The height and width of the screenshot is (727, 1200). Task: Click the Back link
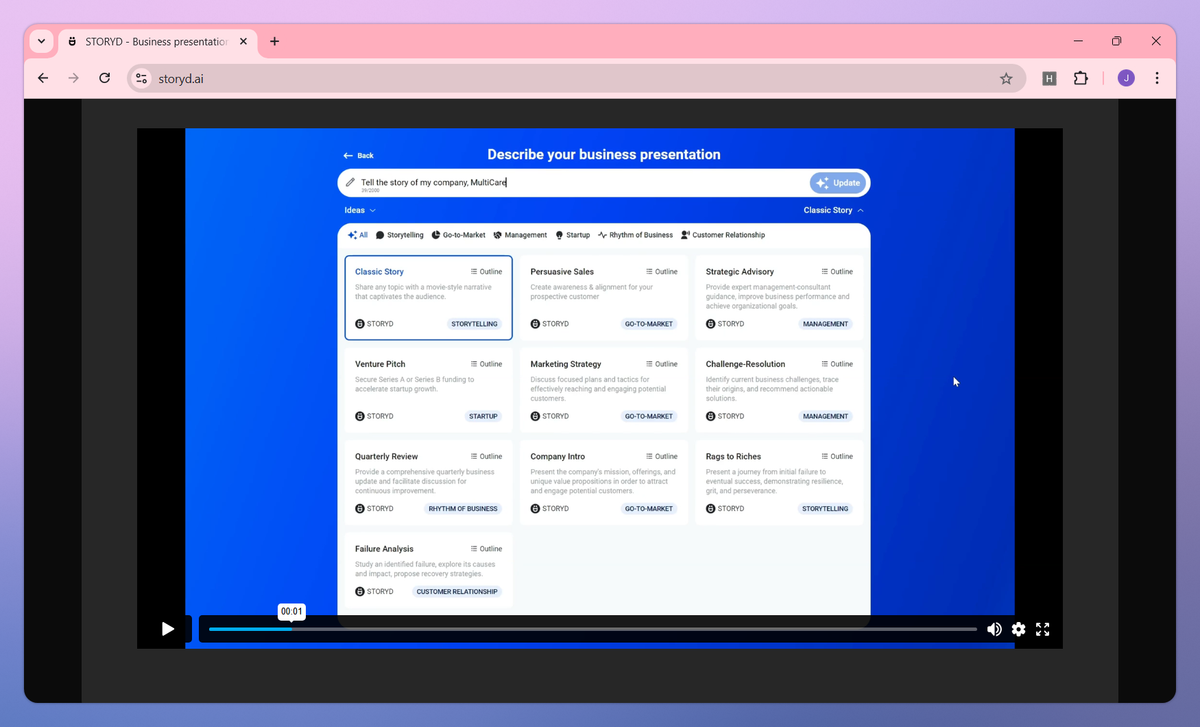(358, 155)
